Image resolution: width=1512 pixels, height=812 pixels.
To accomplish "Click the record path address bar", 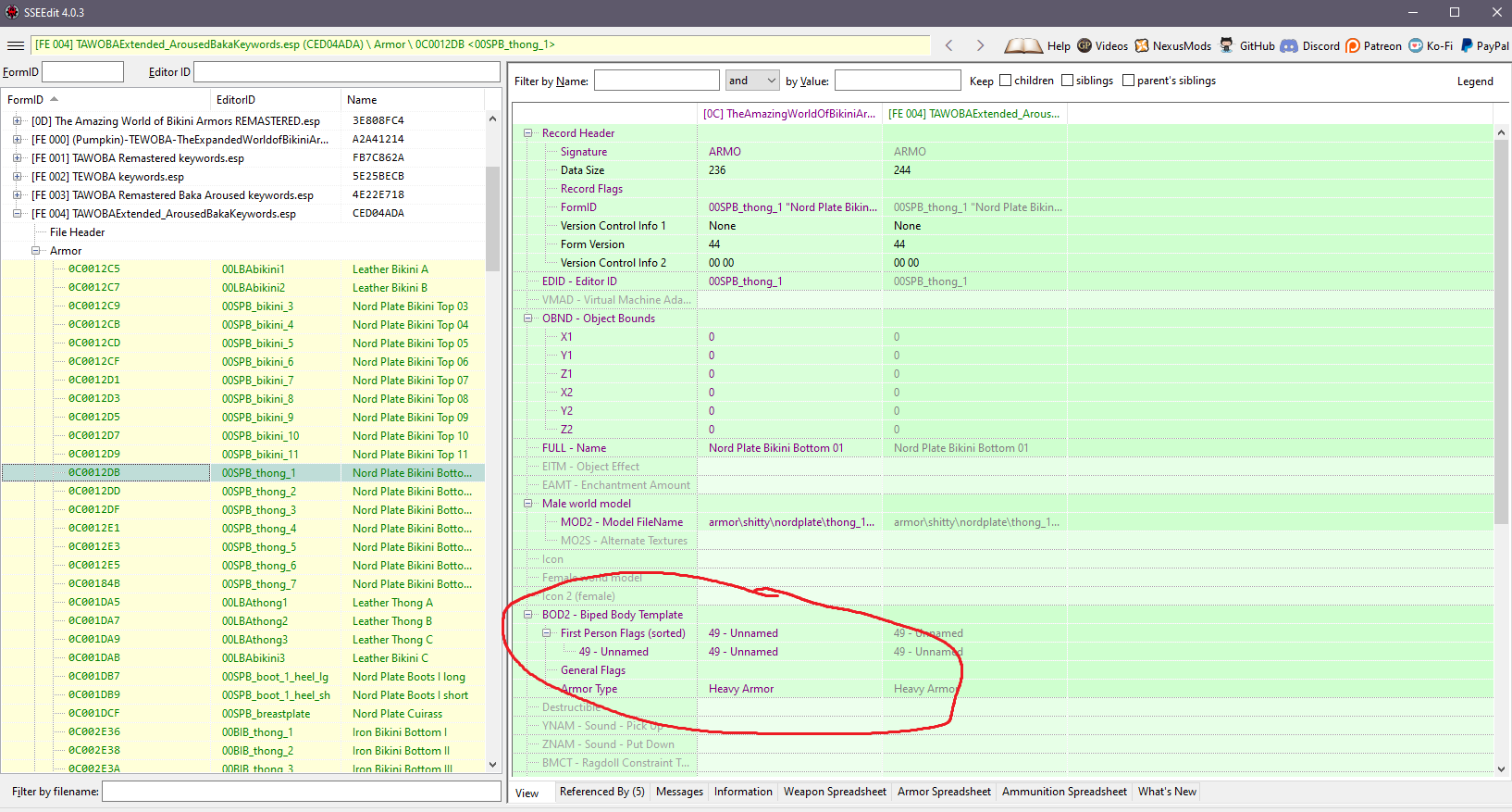I will (481, 44).
